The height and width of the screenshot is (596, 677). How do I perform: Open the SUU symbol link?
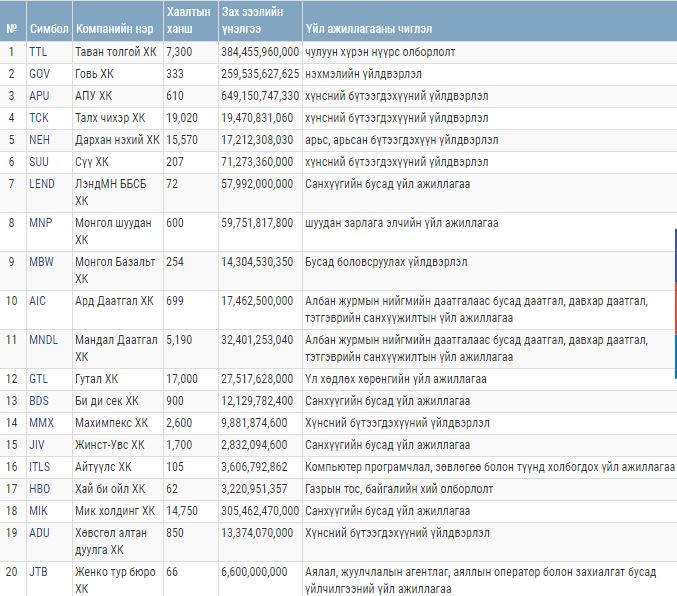pyautogui.click(x=39, y=162)
